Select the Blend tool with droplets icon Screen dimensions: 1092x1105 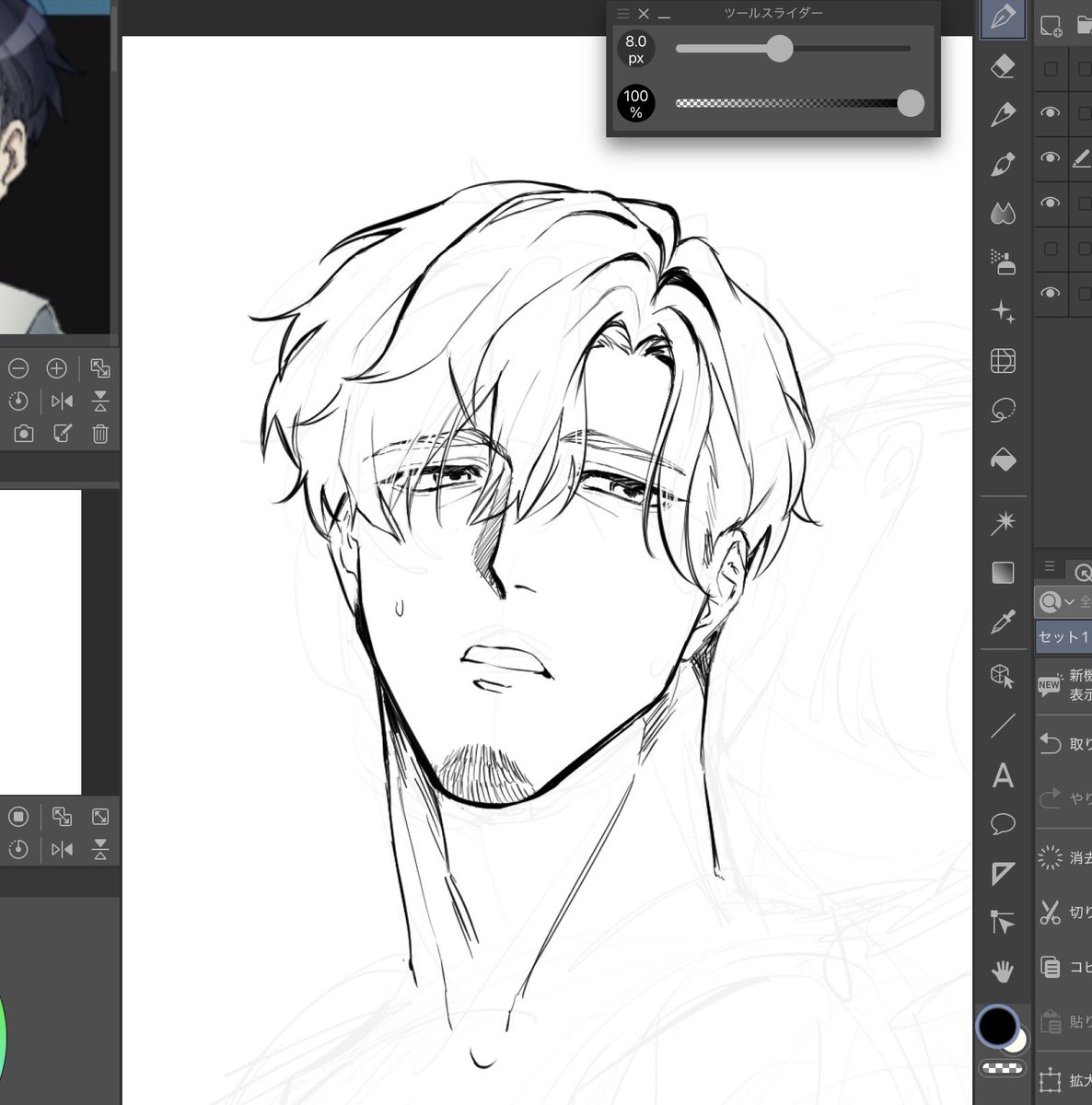[x=1003, y=214]
